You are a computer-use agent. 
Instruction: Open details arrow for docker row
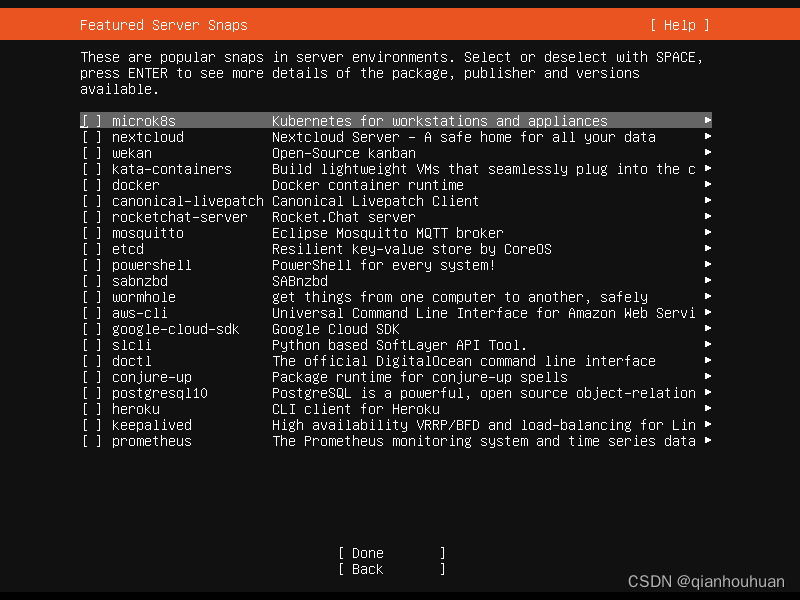708,184
